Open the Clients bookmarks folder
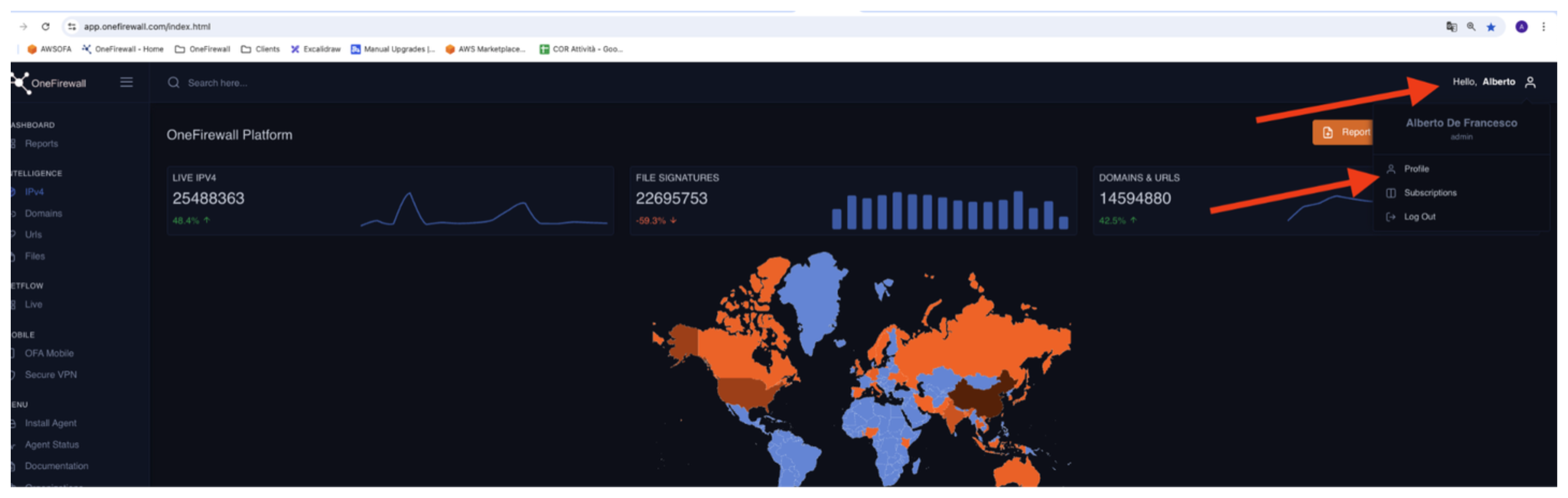Image resolution: width=1568 pixels, height=498 pixels. click(260, 49)
